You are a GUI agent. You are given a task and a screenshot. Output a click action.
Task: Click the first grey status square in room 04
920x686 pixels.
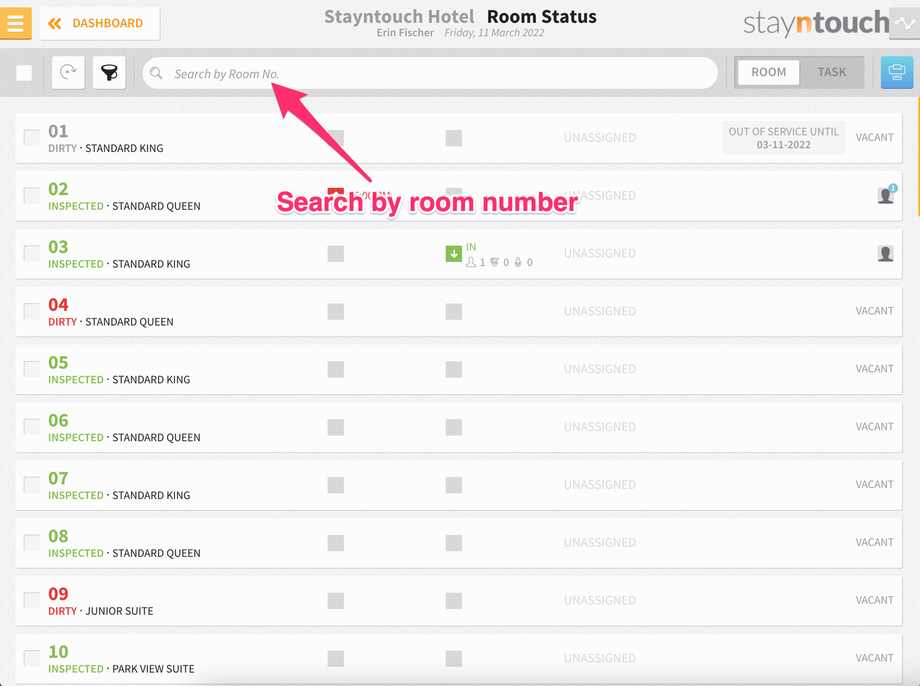pyautogui.click(x=336, y=312)
